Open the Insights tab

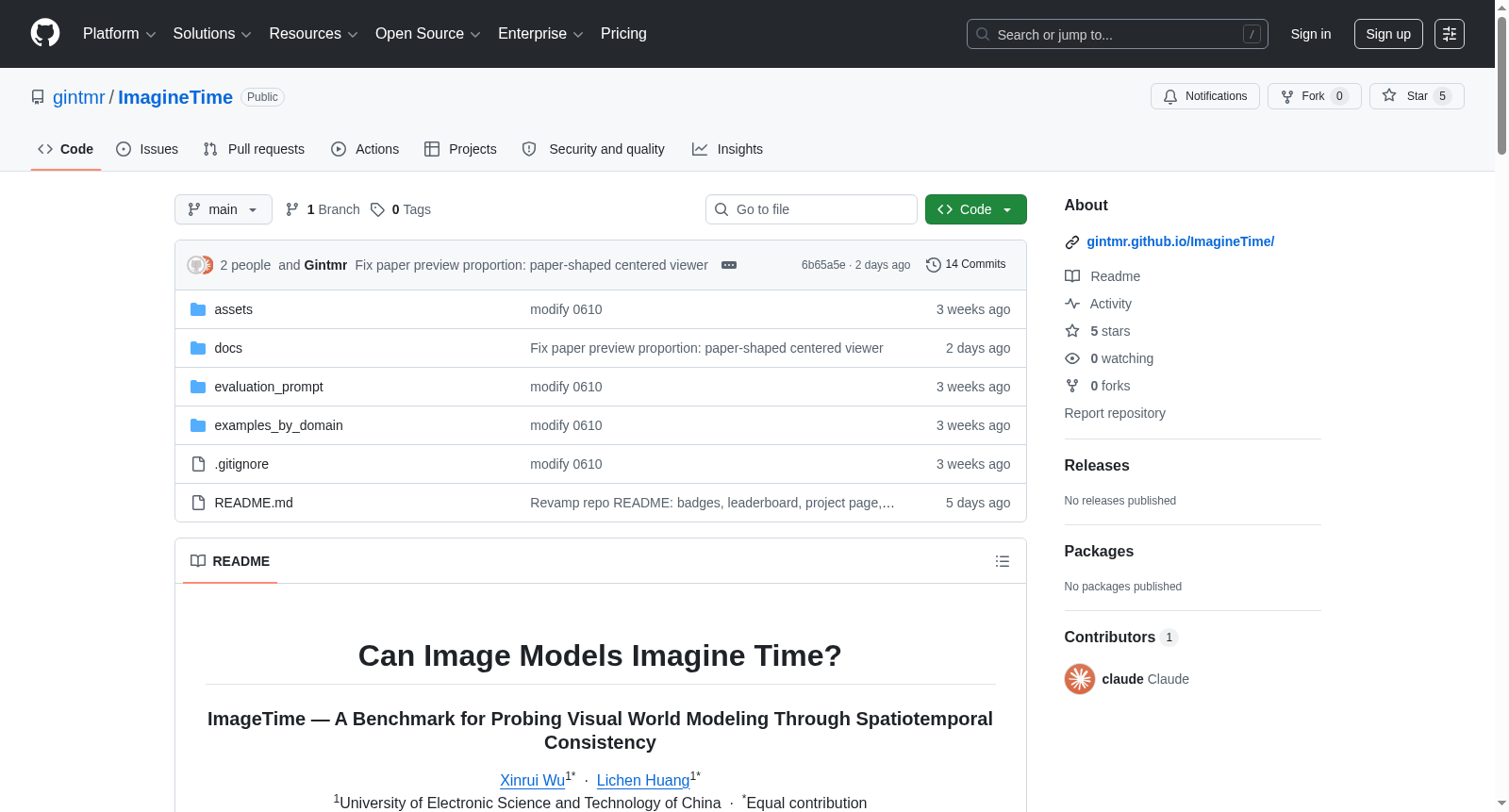(x=727, y=149)
